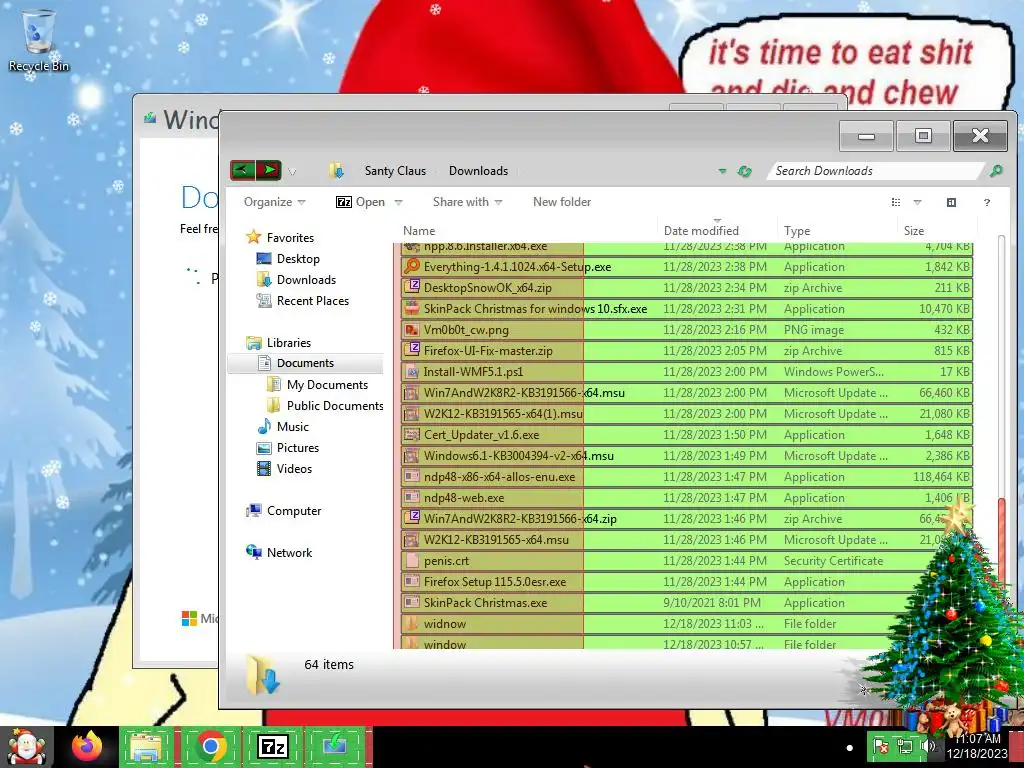Select Computer in navigation pane
Image resolution: width=1024 pixels, height=768 pixels.
(x=283, y=511)
